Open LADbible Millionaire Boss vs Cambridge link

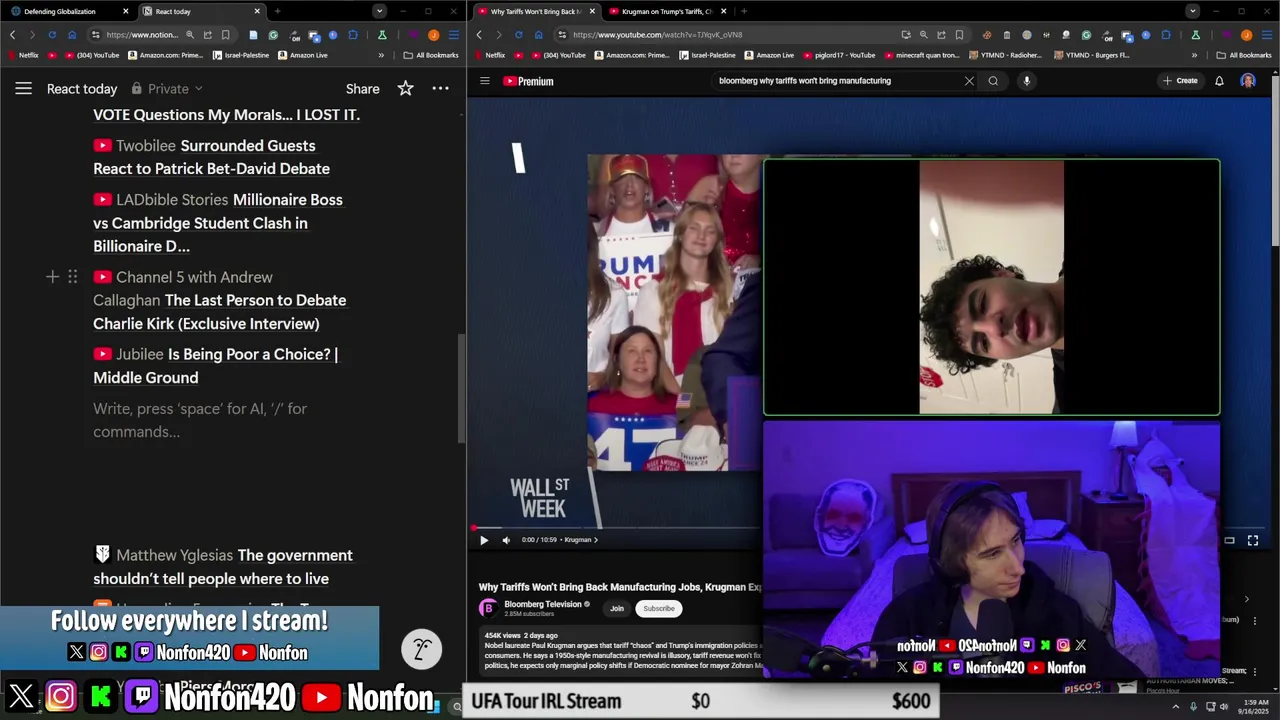point(218,223)
